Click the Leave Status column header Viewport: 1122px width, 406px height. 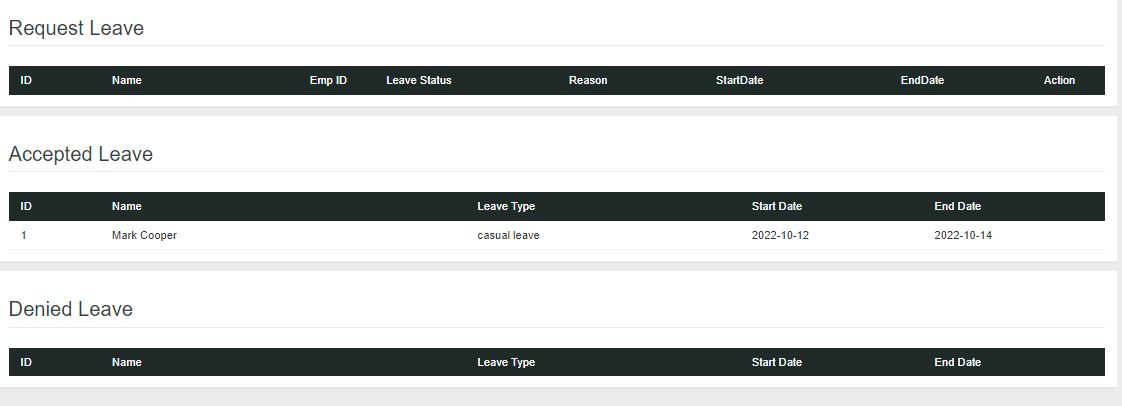418,81
